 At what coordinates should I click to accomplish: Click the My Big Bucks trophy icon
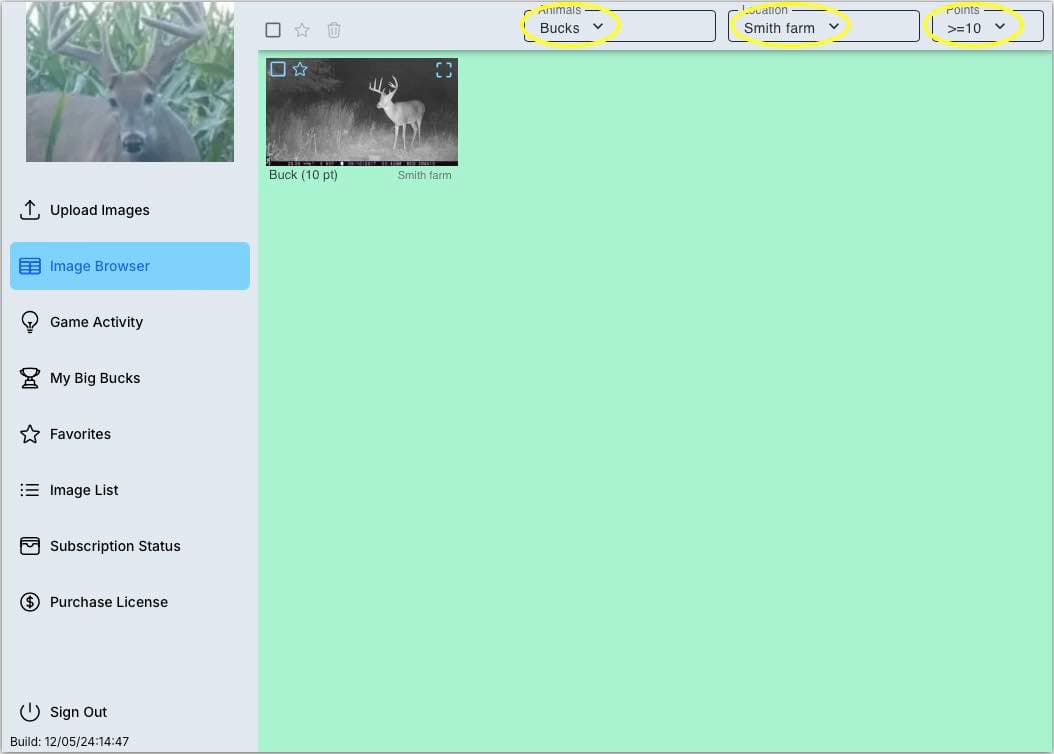(30, 378)
